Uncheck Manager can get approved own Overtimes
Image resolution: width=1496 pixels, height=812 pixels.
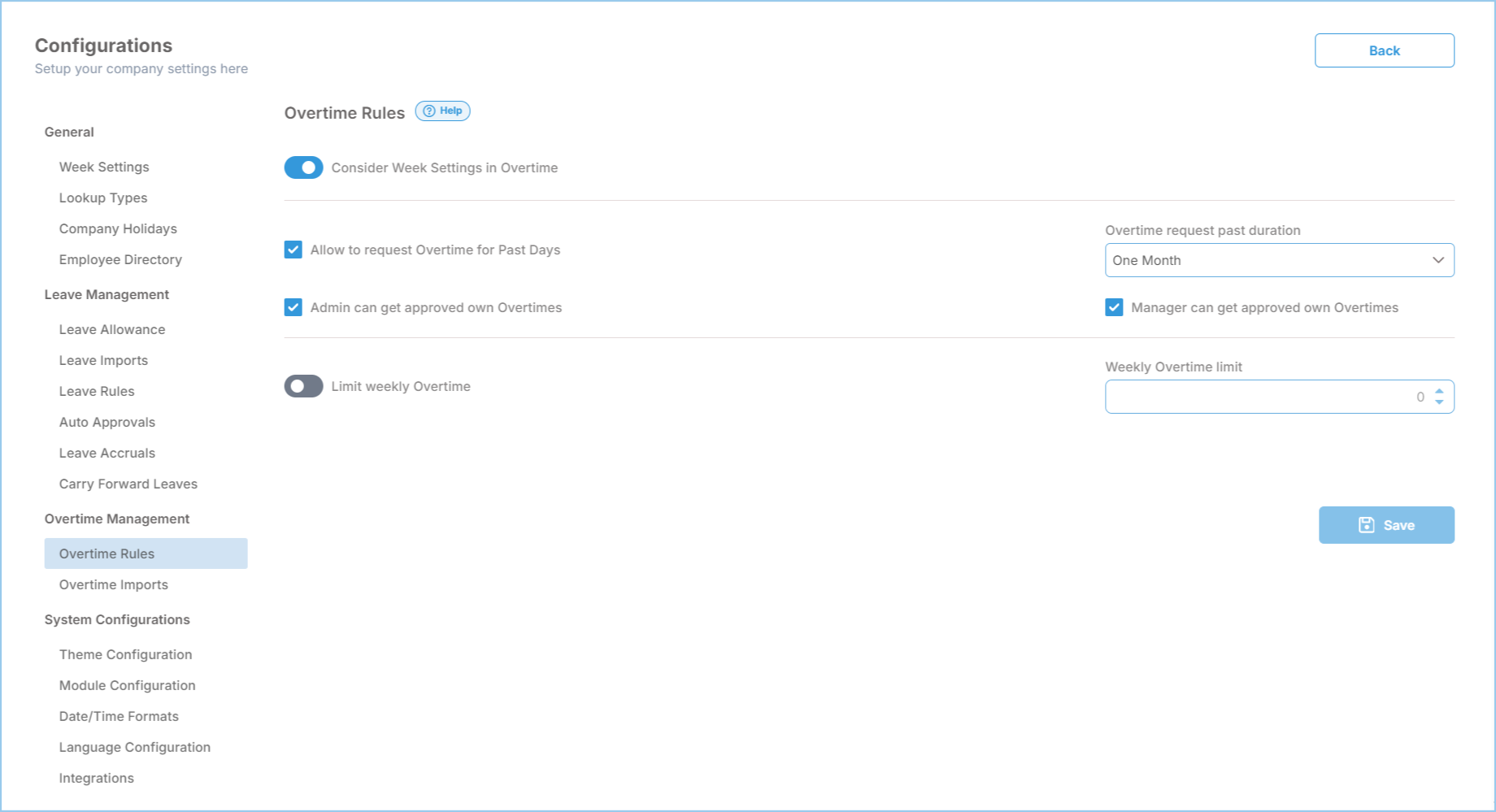pos(1114,307)
